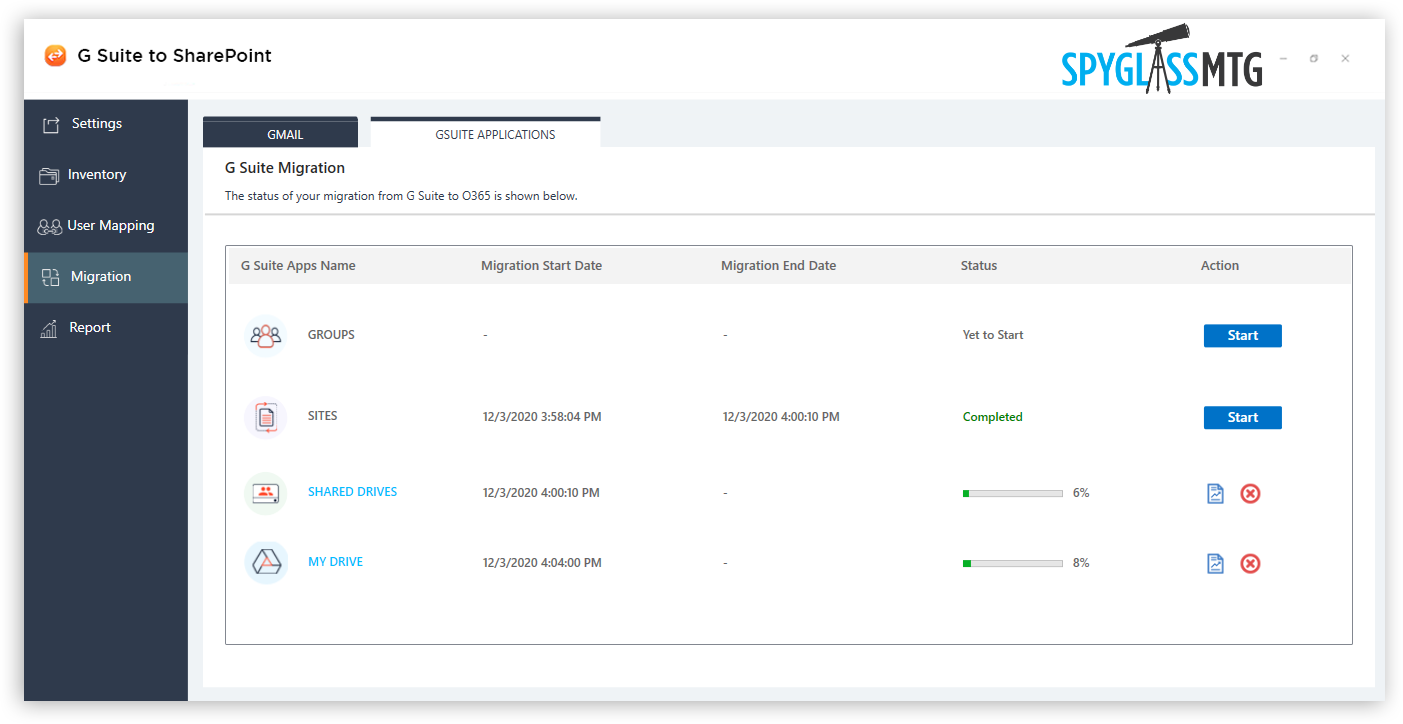
Task: Maximize the application window
Action: [1314, 58]
